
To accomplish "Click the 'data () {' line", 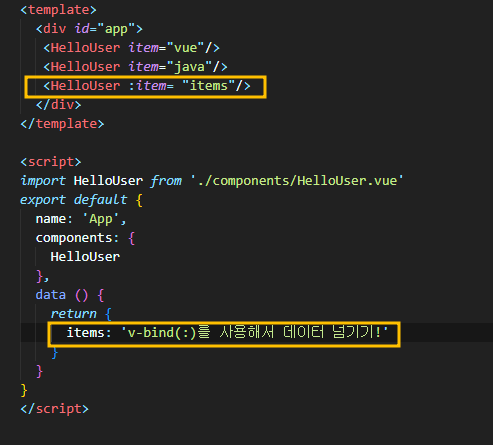I will 70,295.
